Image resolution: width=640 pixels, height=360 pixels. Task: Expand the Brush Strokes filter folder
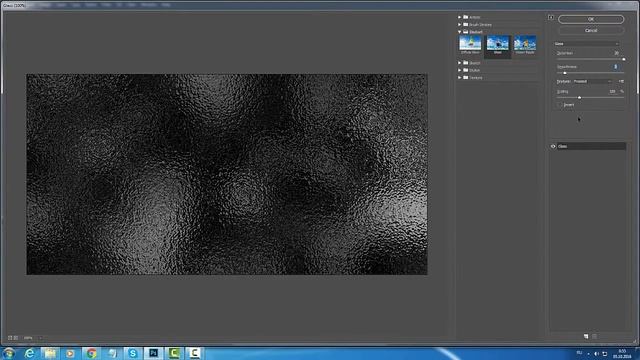460,24
